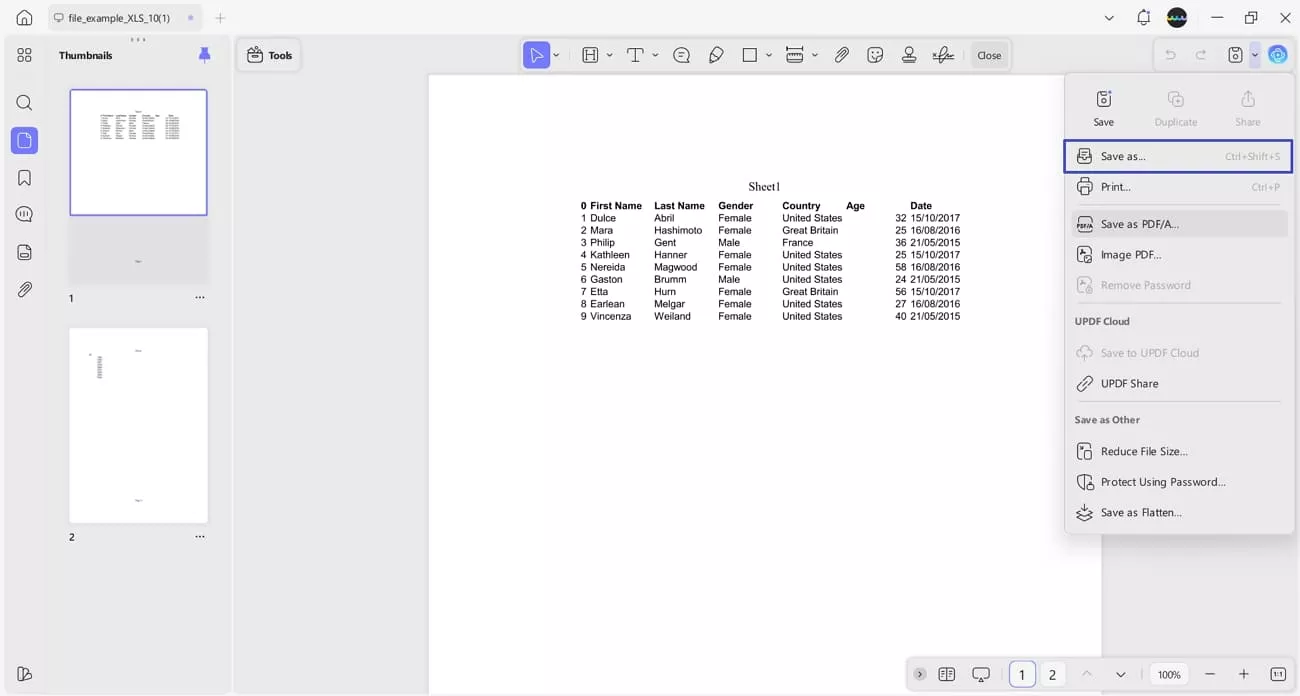Pin the Thumbnails panel
The image size is (1300, 696).
[x=205, y=55]
